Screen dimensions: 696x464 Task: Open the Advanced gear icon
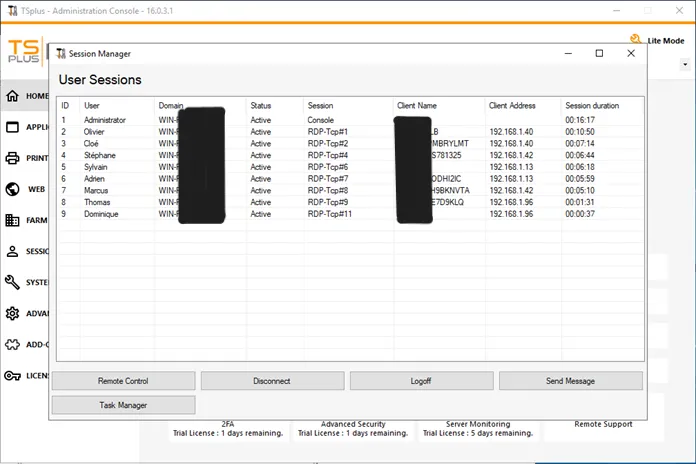tap(12, 313)
